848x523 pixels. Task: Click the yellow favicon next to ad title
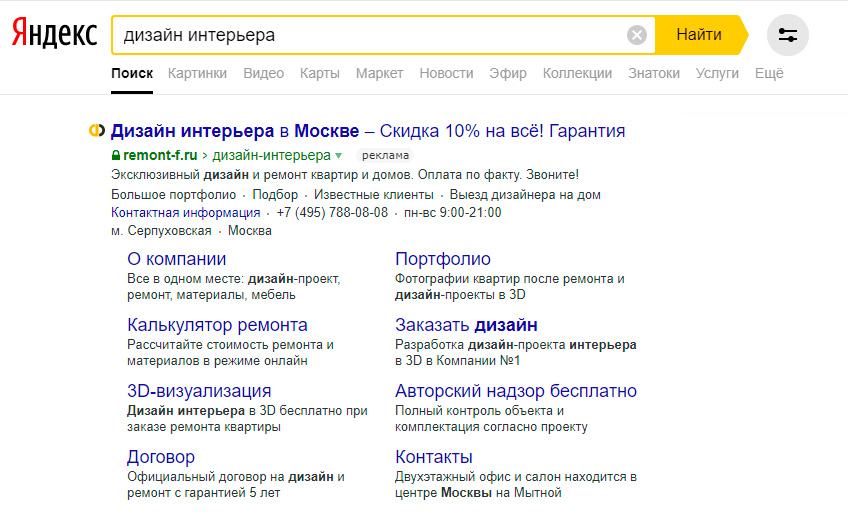pyautogui.click(x=97, y=130)
